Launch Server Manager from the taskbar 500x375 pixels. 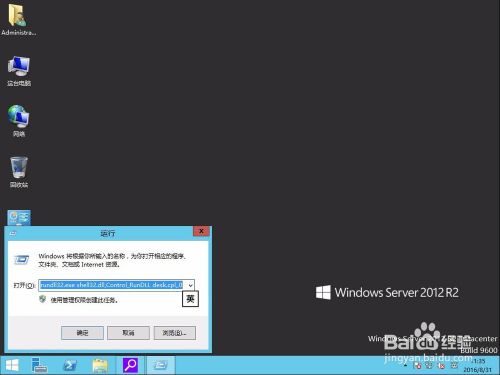point(39,365)
